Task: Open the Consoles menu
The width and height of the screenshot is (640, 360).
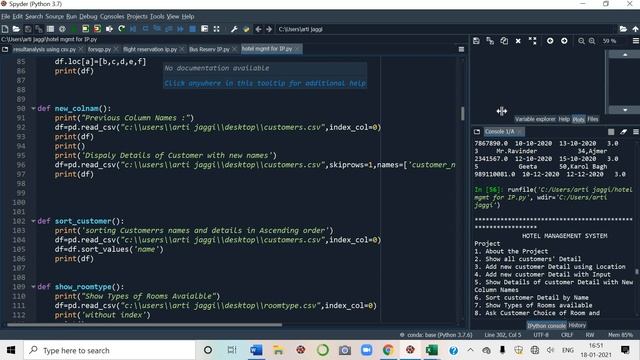Action: 112,16
